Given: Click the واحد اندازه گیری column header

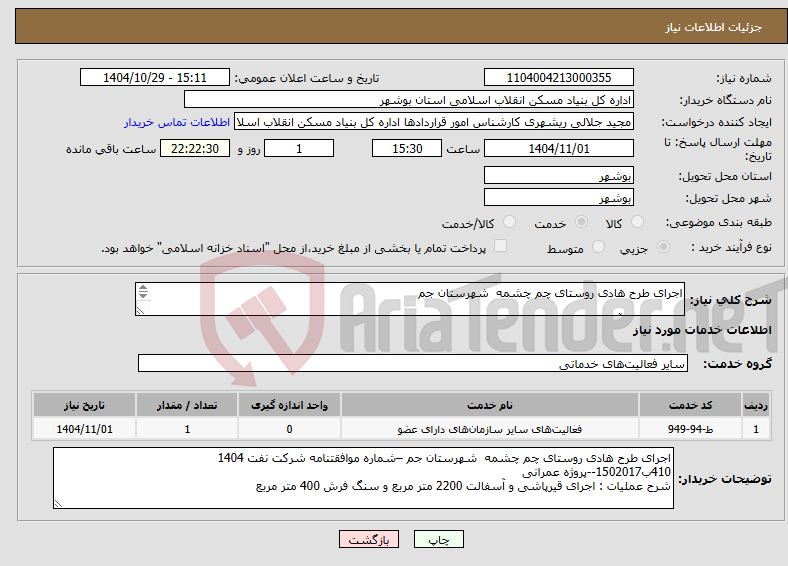Looking at the screenshot, I should coord(289,405).
